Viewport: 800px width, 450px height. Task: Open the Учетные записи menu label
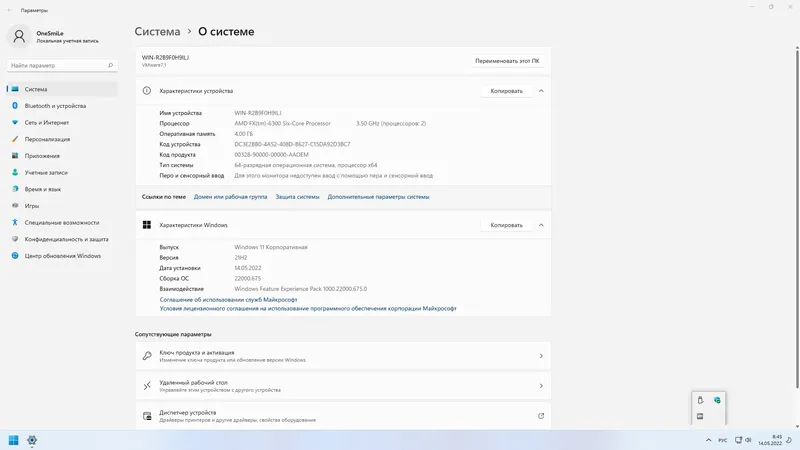[46, 172]
